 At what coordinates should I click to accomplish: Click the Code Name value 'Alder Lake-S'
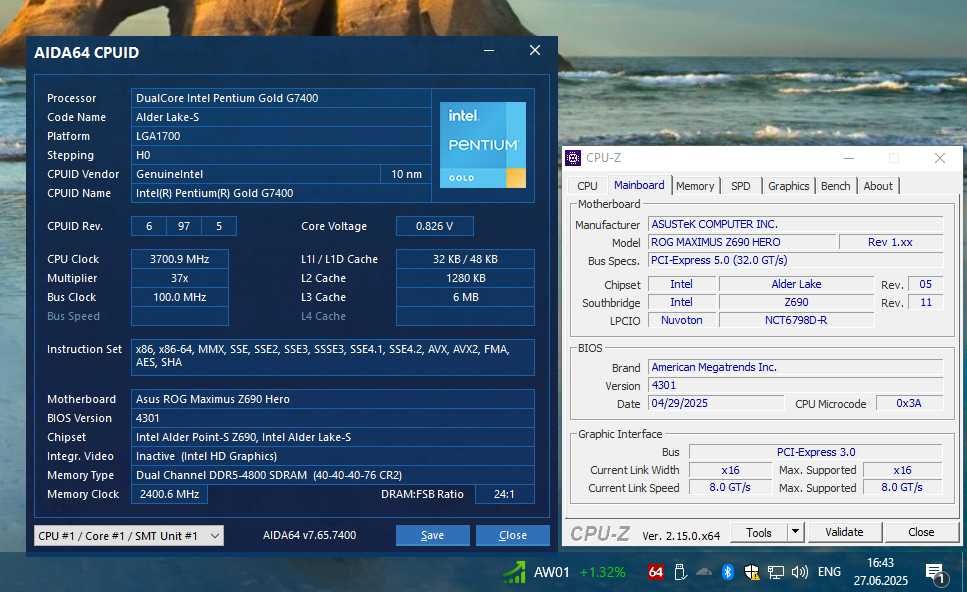[x=281, y=117]
